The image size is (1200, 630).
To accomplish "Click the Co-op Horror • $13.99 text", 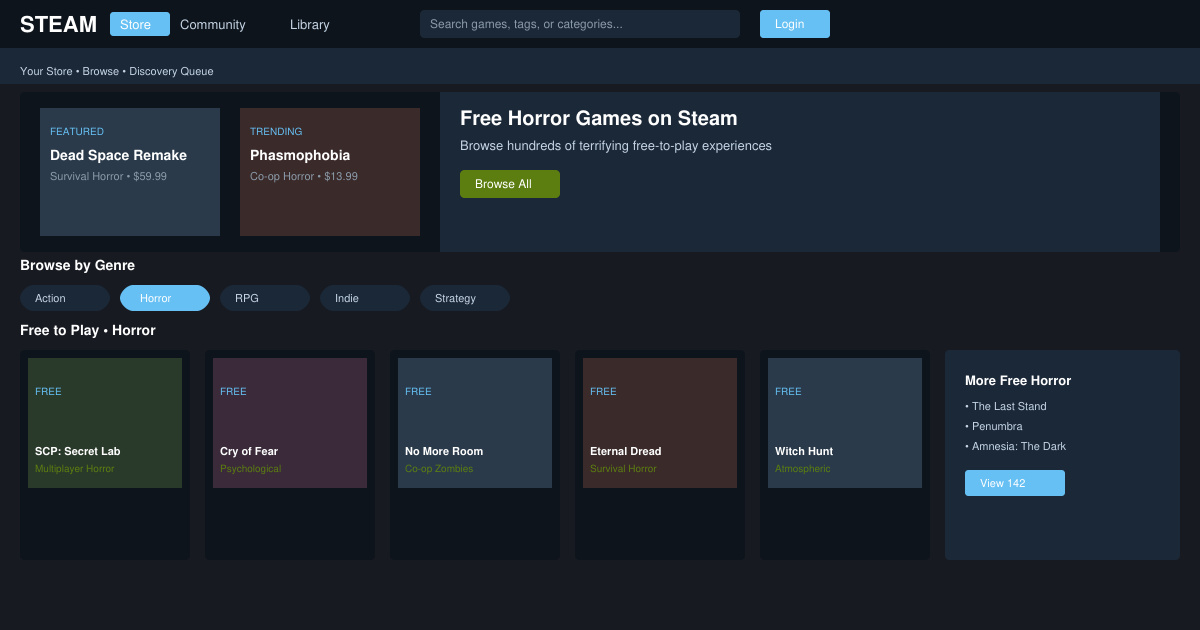I will click(x=304, y=176).
